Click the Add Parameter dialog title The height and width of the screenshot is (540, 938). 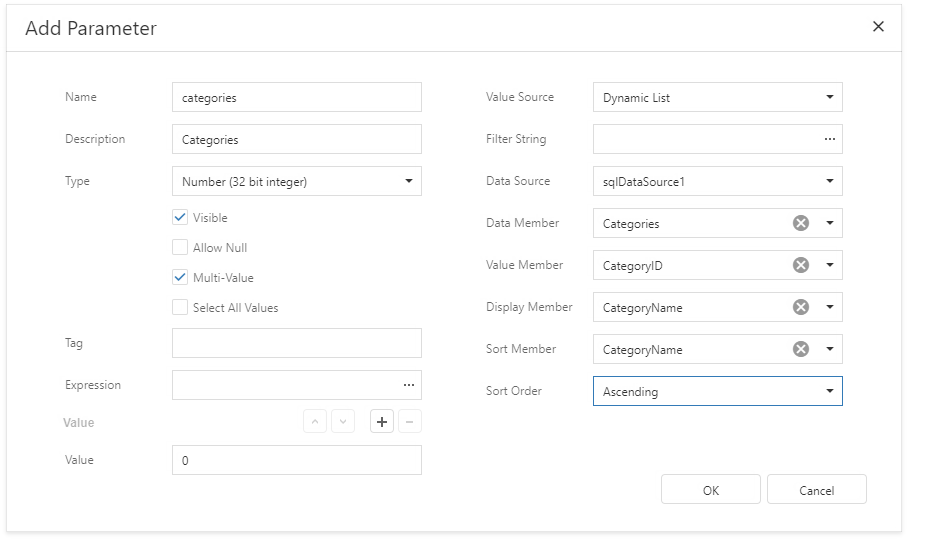(91, 28)
